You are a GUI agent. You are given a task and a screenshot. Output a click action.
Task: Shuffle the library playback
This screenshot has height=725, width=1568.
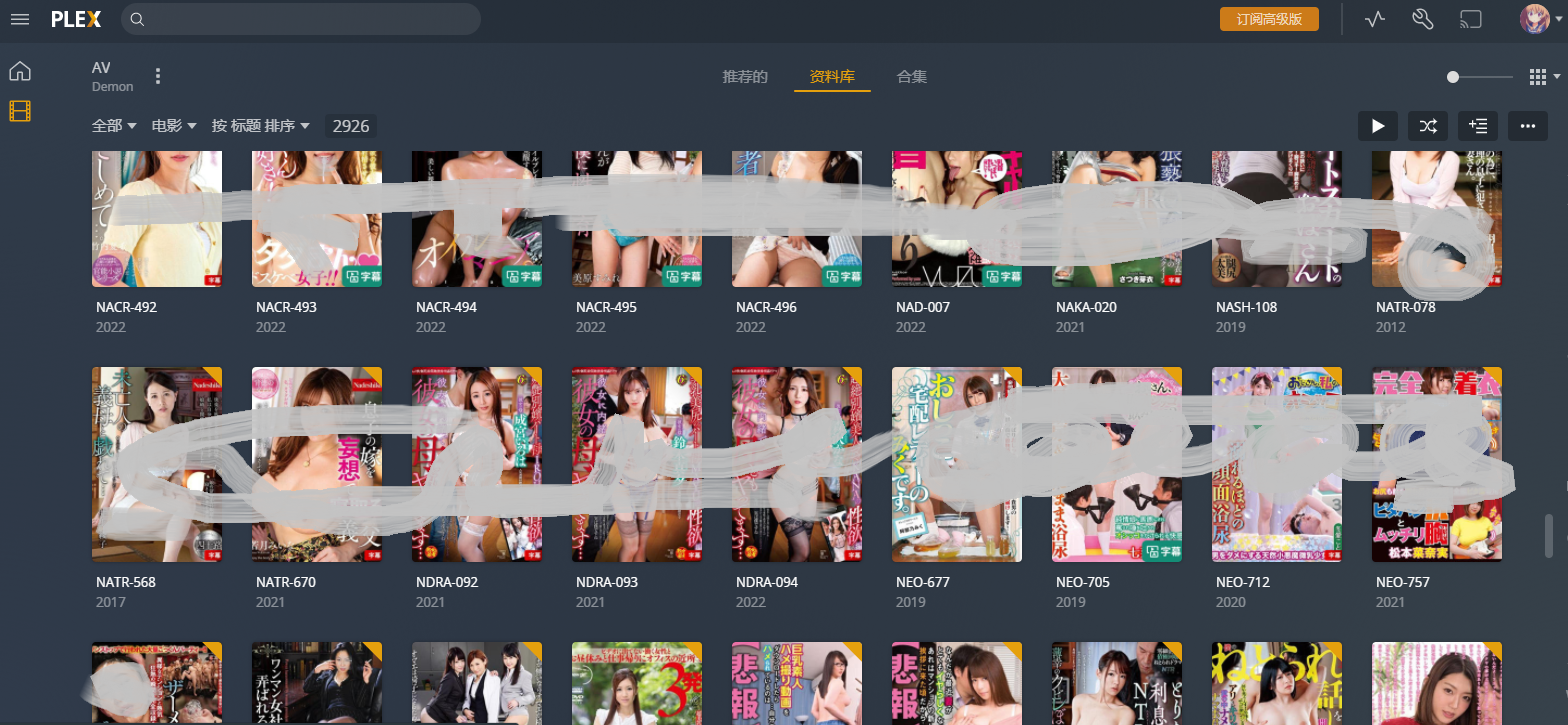coord(1427,126)
